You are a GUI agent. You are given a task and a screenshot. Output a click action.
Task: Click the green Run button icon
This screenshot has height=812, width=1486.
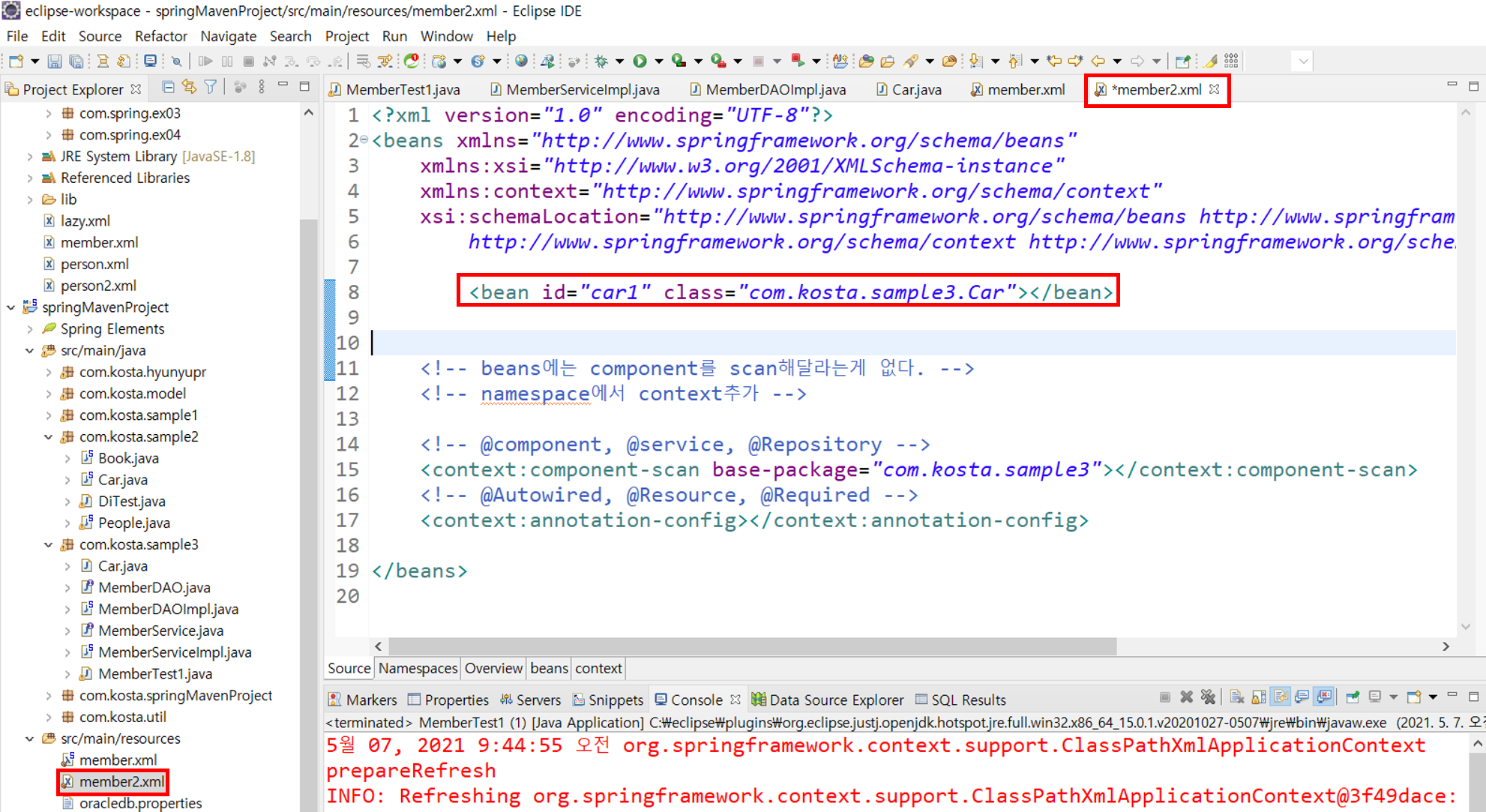tap(640, 61)
